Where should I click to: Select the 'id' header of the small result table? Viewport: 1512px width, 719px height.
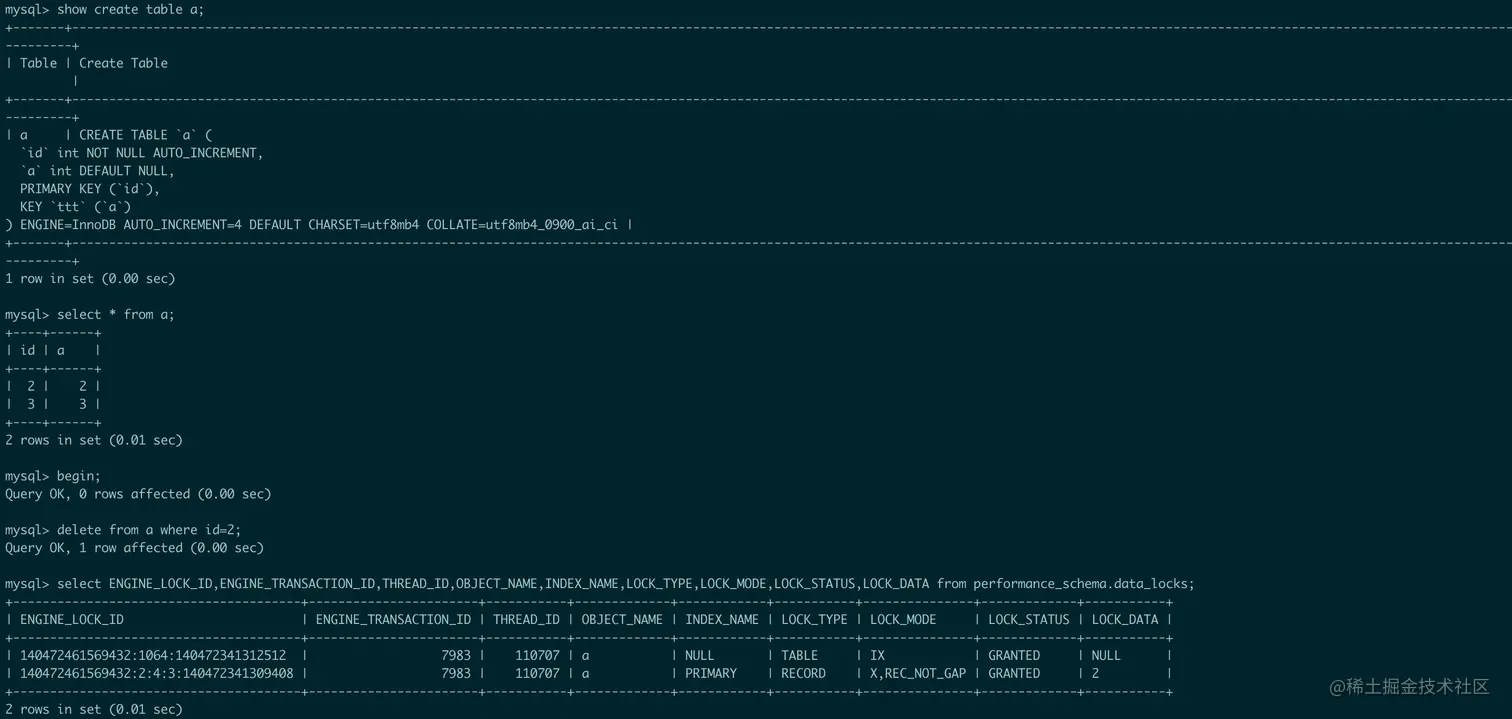(27, 351)
